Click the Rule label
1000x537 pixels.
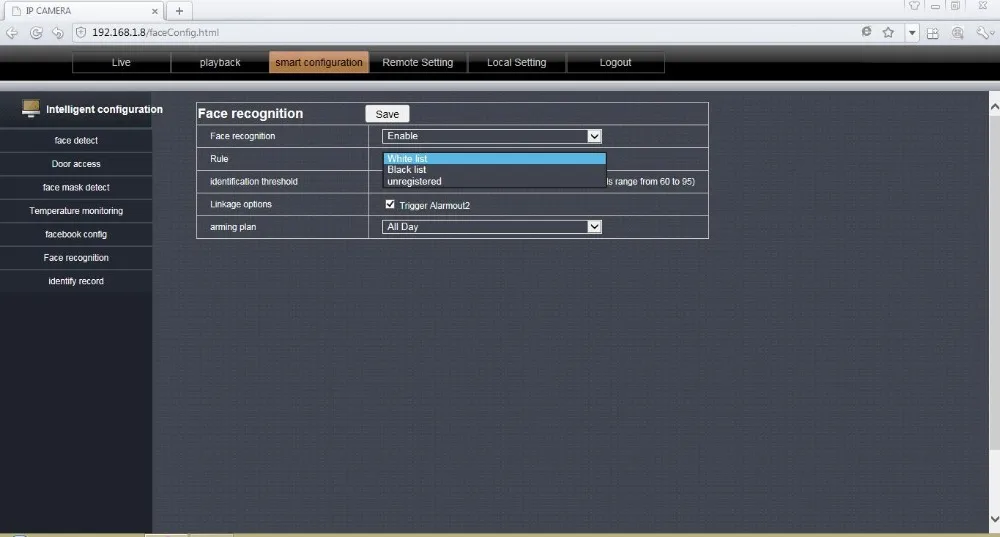point(219,159)
